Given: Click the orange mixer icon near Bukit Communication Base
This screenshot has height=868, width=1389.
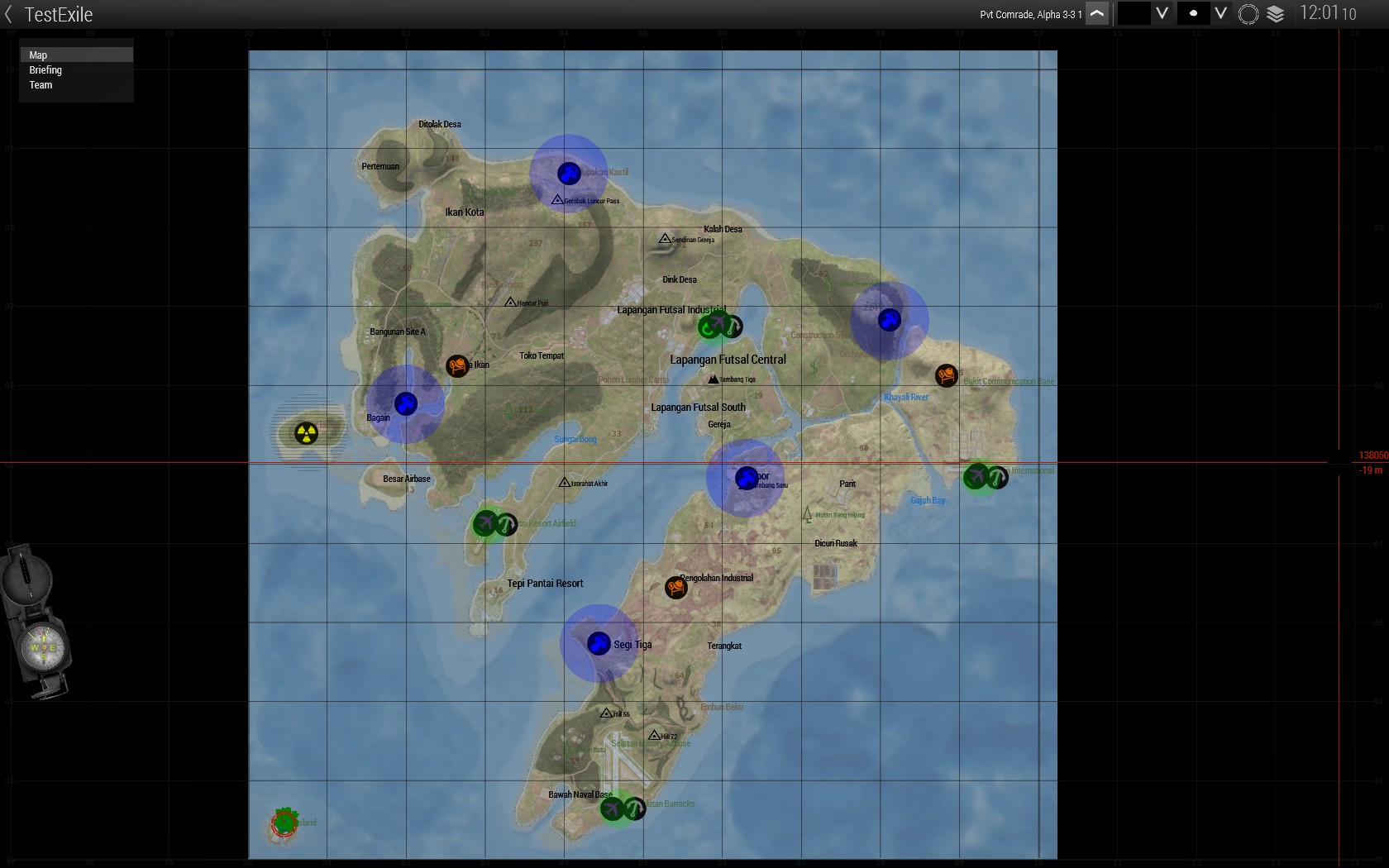Looking at the screenshot, I should pyautogui.click(x=946, y=375).
